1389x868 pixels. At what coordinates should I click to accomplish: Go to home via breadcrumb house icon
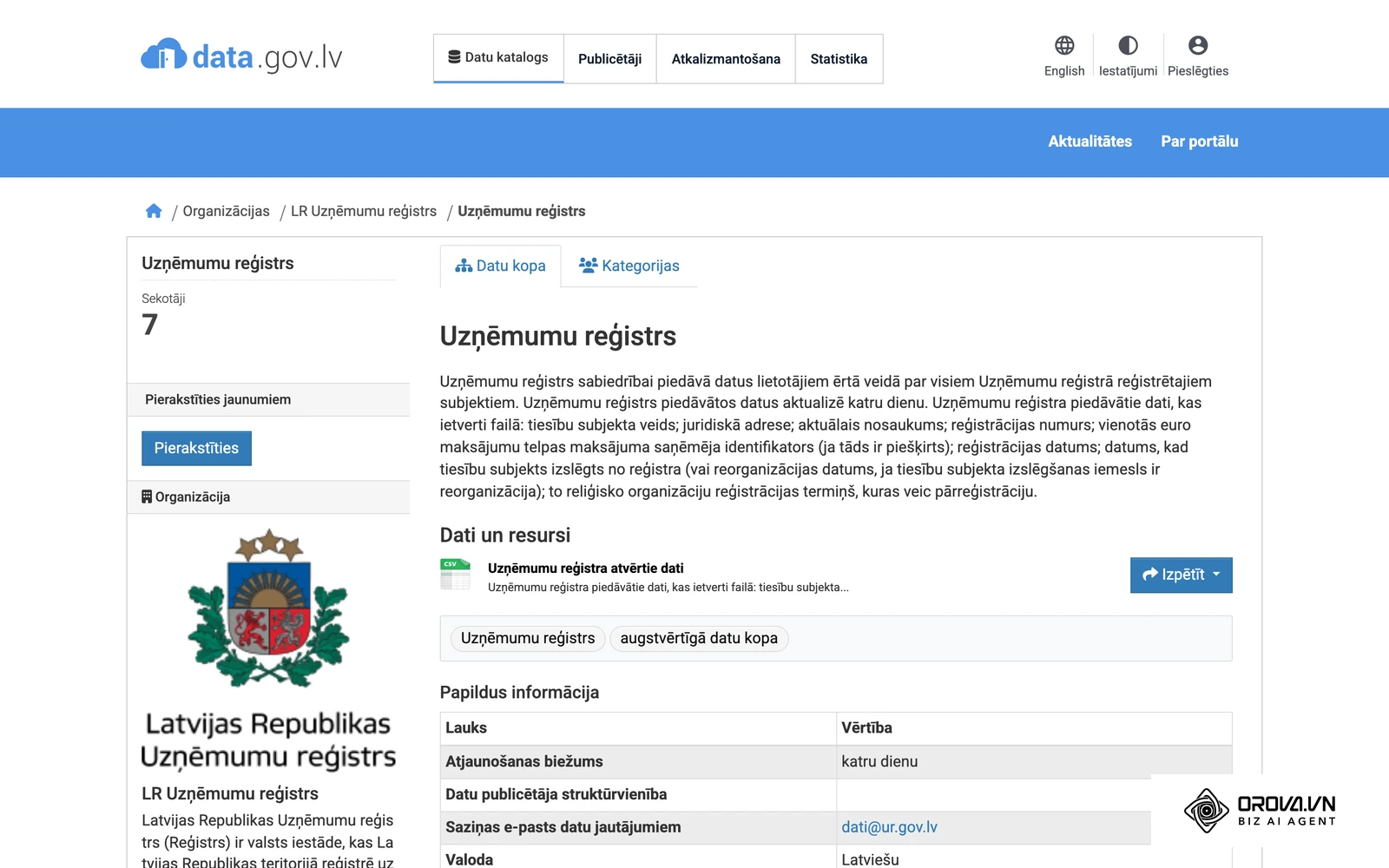click(154, 211)
